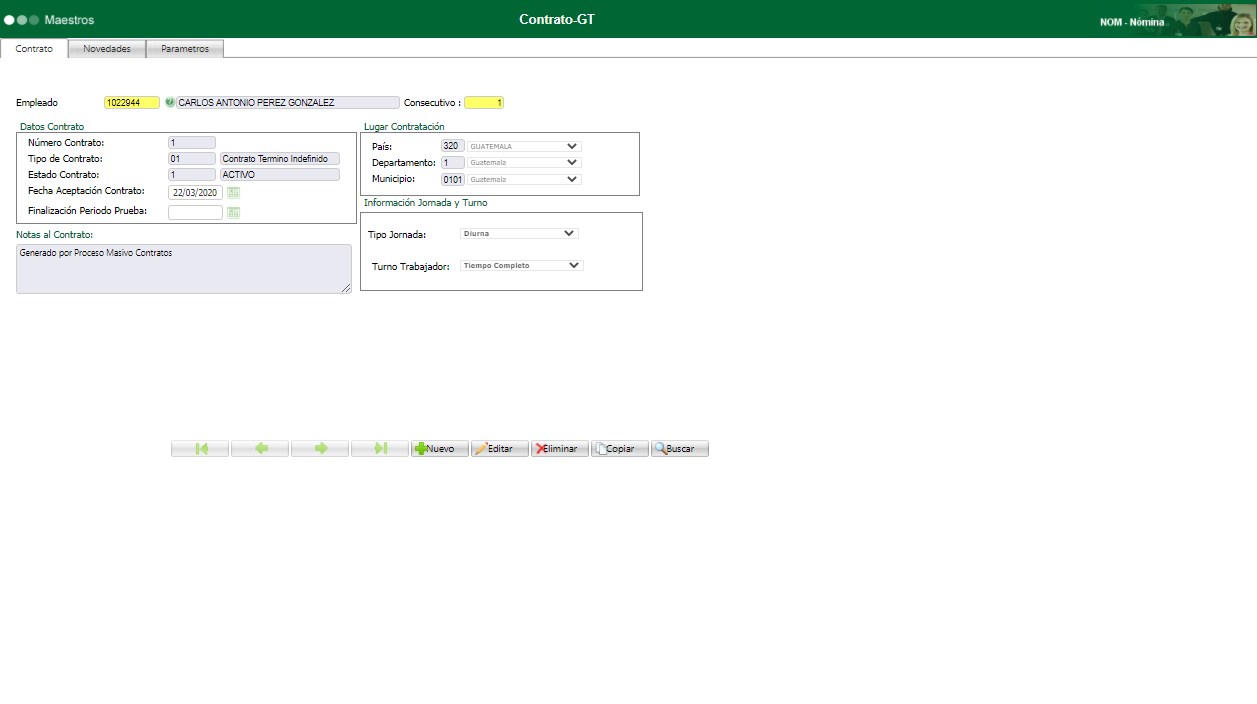Screen dimensions: 1257x704
Task: Jump to the last record arrow
Action: [x=380, y=449]
